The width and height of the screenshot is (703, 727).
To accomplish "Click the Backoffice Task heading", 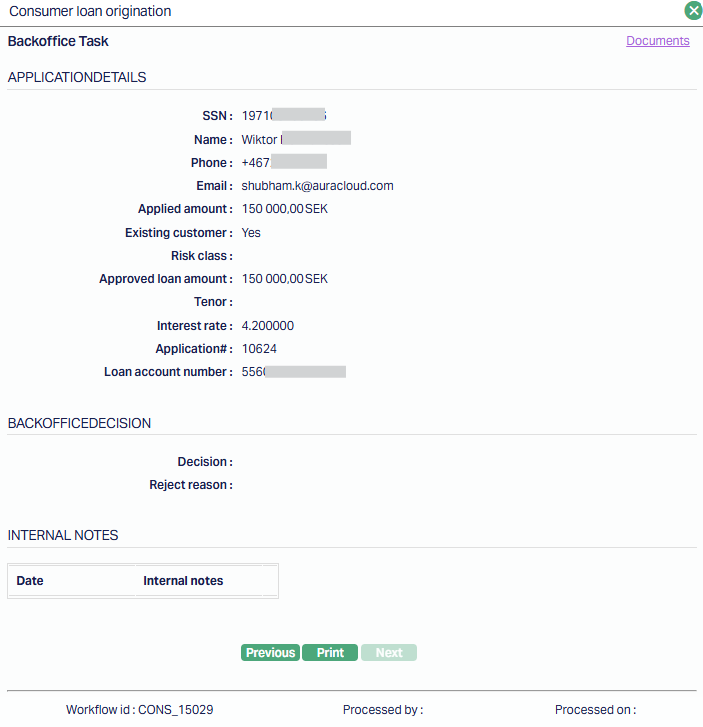I will pyautogui.click(x=58, y=42).
